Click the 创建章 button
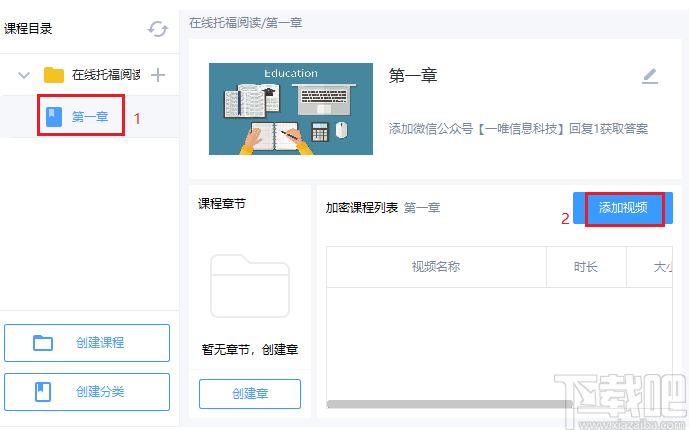689x430 pixels. pyautogui.click(x=250, y=394)
